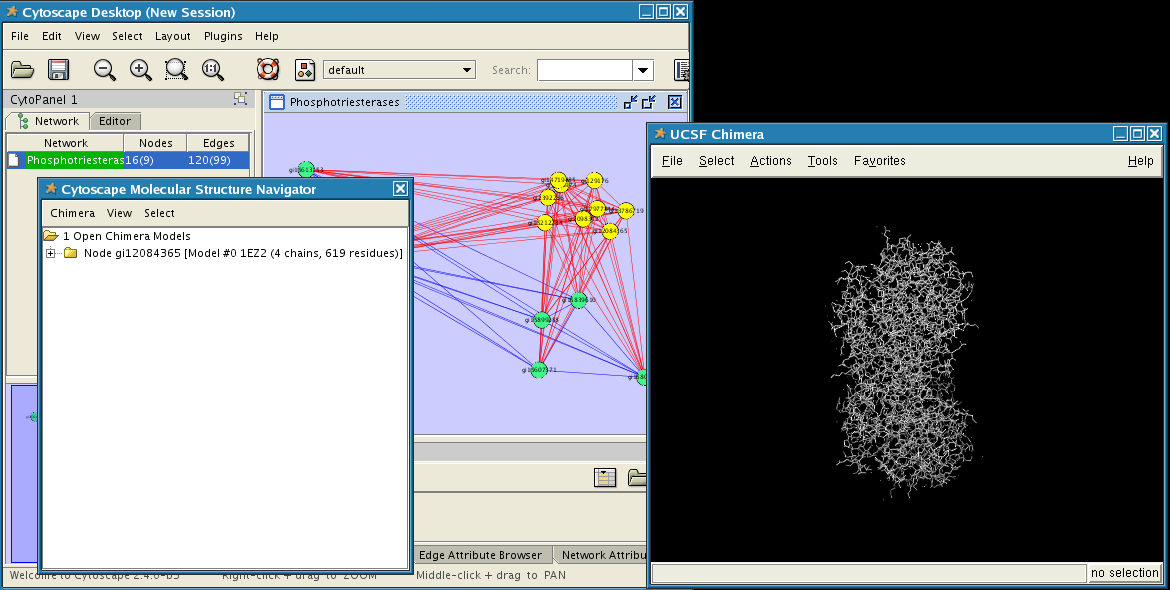The height and width of the screenshot is (590, 1170).
Task: Click the 'no selection' status button
Action: tap(1124, 573)
